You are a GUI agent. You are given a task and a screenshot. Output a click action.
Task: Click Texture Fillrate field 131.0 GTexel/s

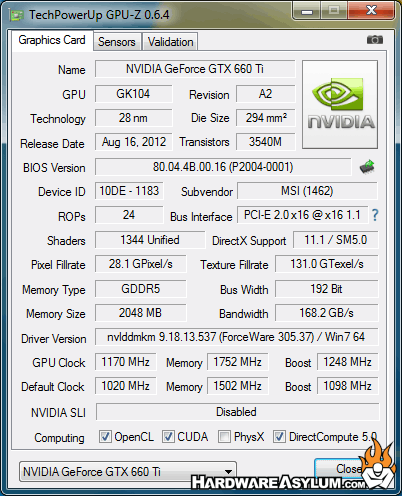[327, 264]
